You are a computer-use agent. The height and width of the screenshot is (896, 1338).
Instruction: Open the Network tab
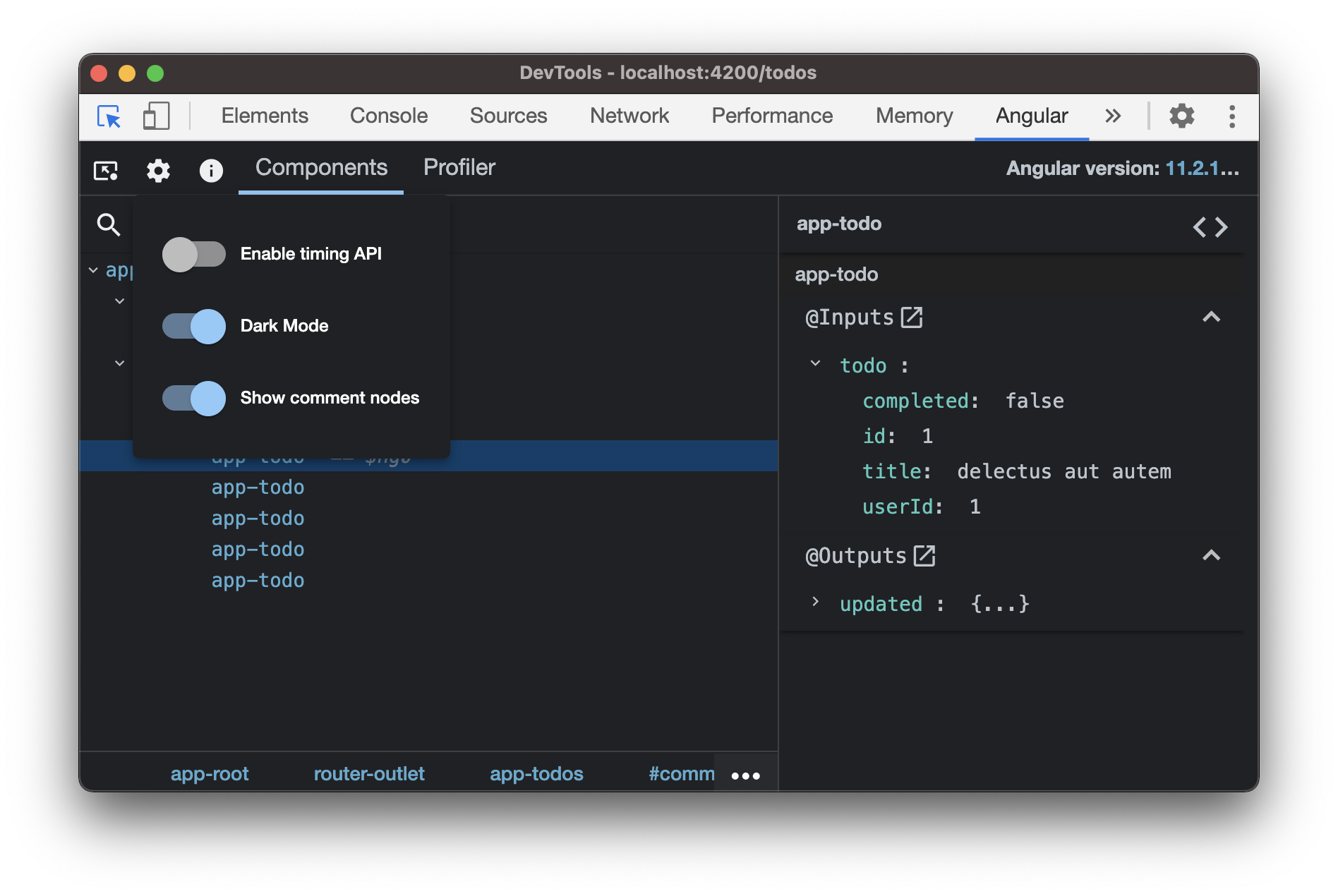click(629, 116)
